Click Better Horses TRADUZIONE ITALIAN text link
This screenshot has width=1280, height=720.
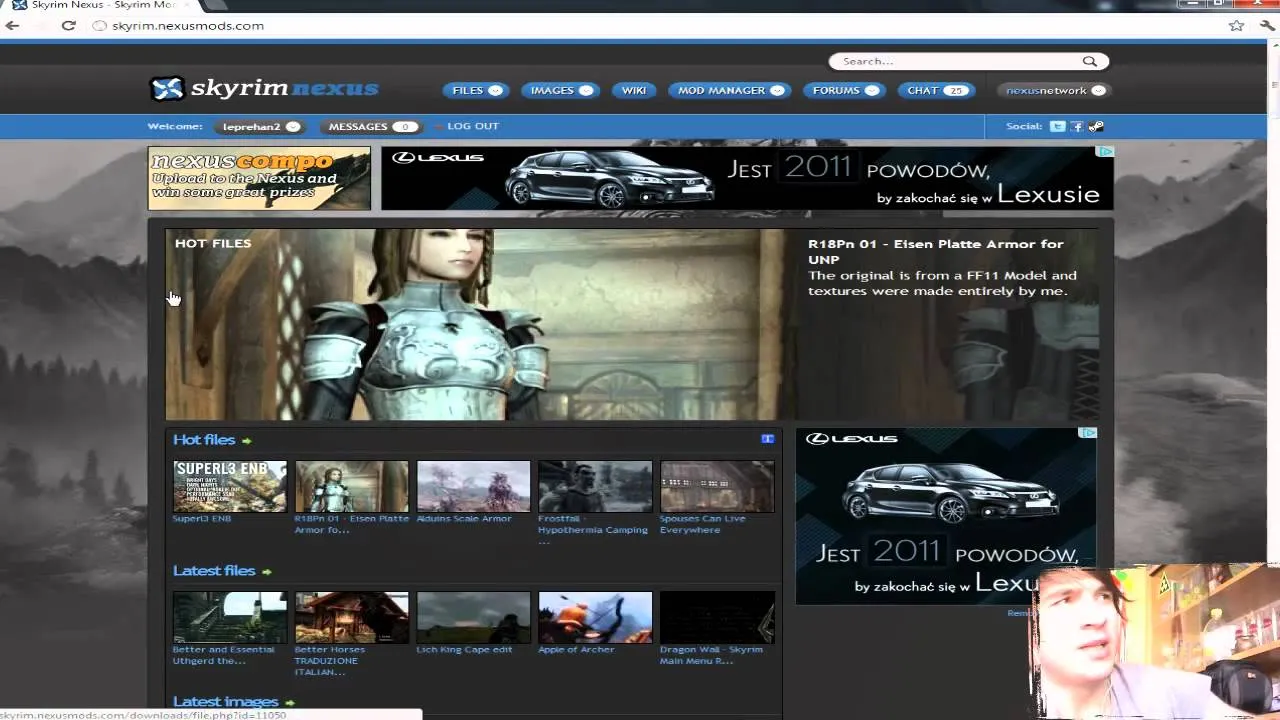coord(330,661)
